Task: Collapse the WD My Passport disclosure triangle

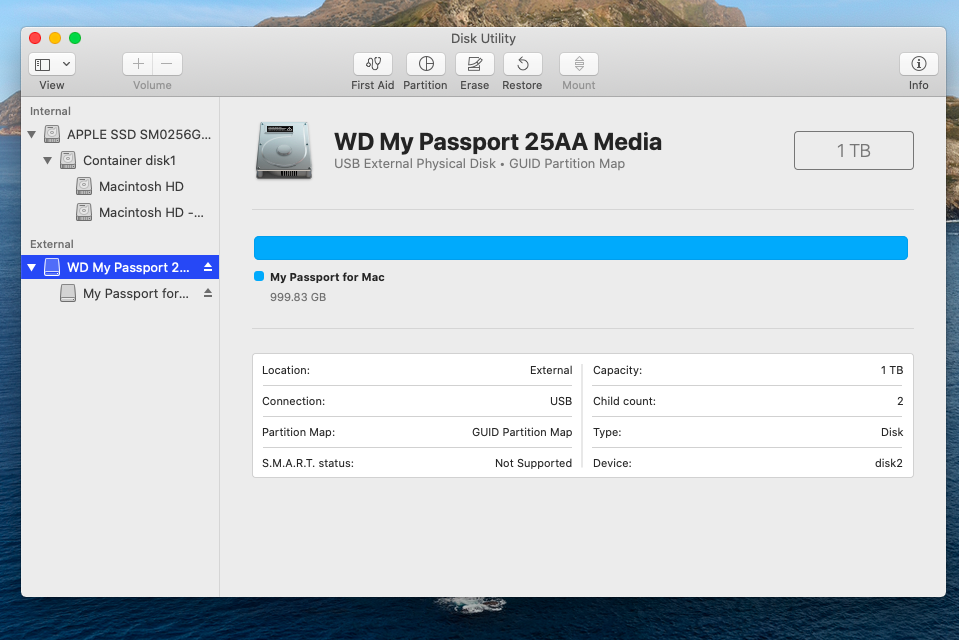Action: coord(32,267)
